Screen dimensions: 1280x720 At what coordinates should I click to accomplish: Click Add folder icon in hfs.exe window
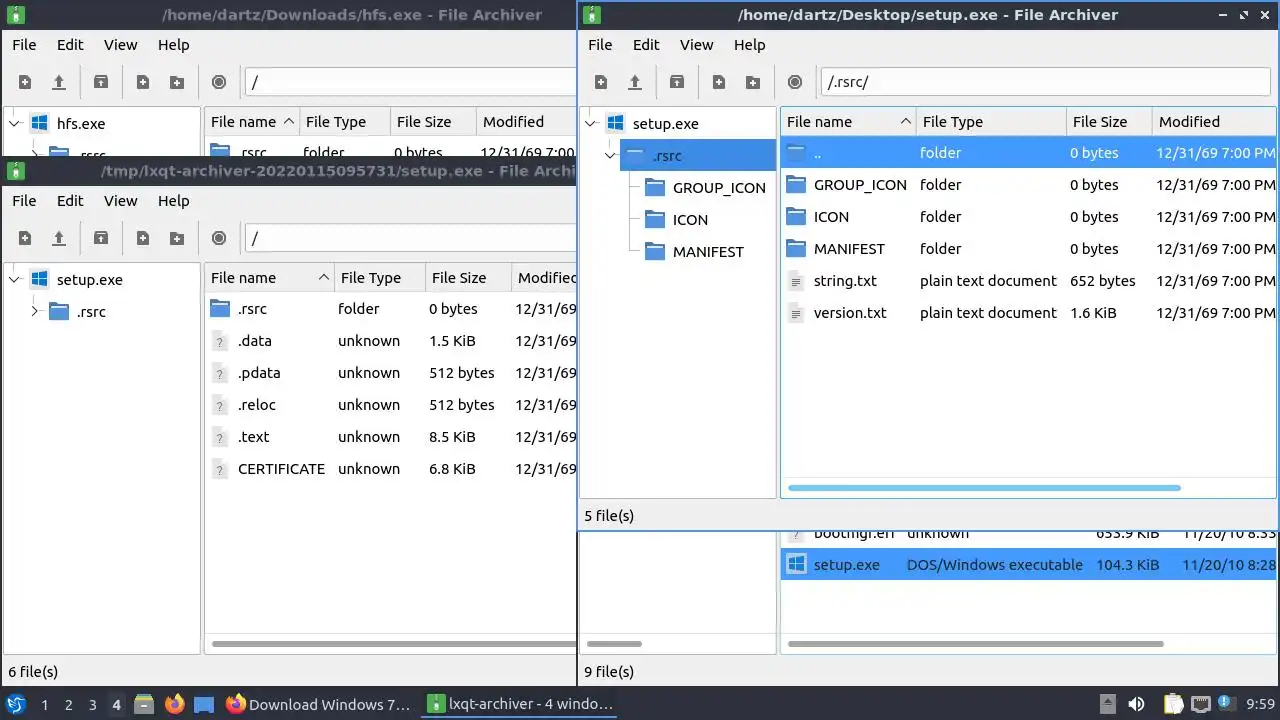pos(177,82)
